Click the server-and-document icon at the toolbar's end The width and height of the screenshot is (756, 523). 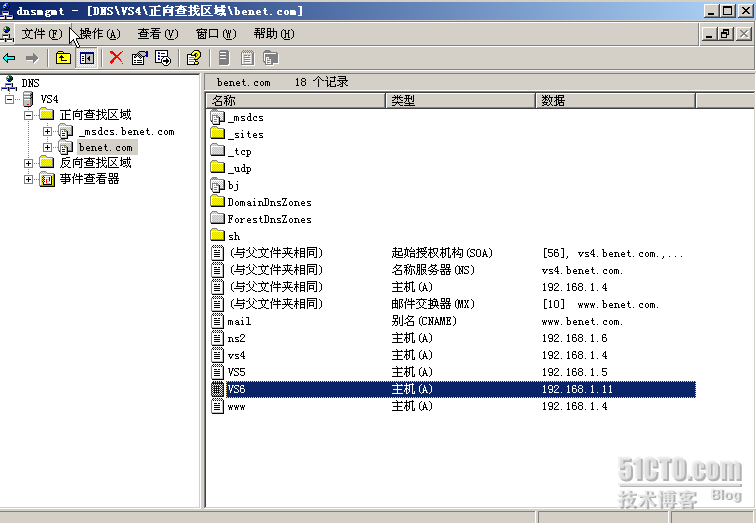(x=270, y=58)
